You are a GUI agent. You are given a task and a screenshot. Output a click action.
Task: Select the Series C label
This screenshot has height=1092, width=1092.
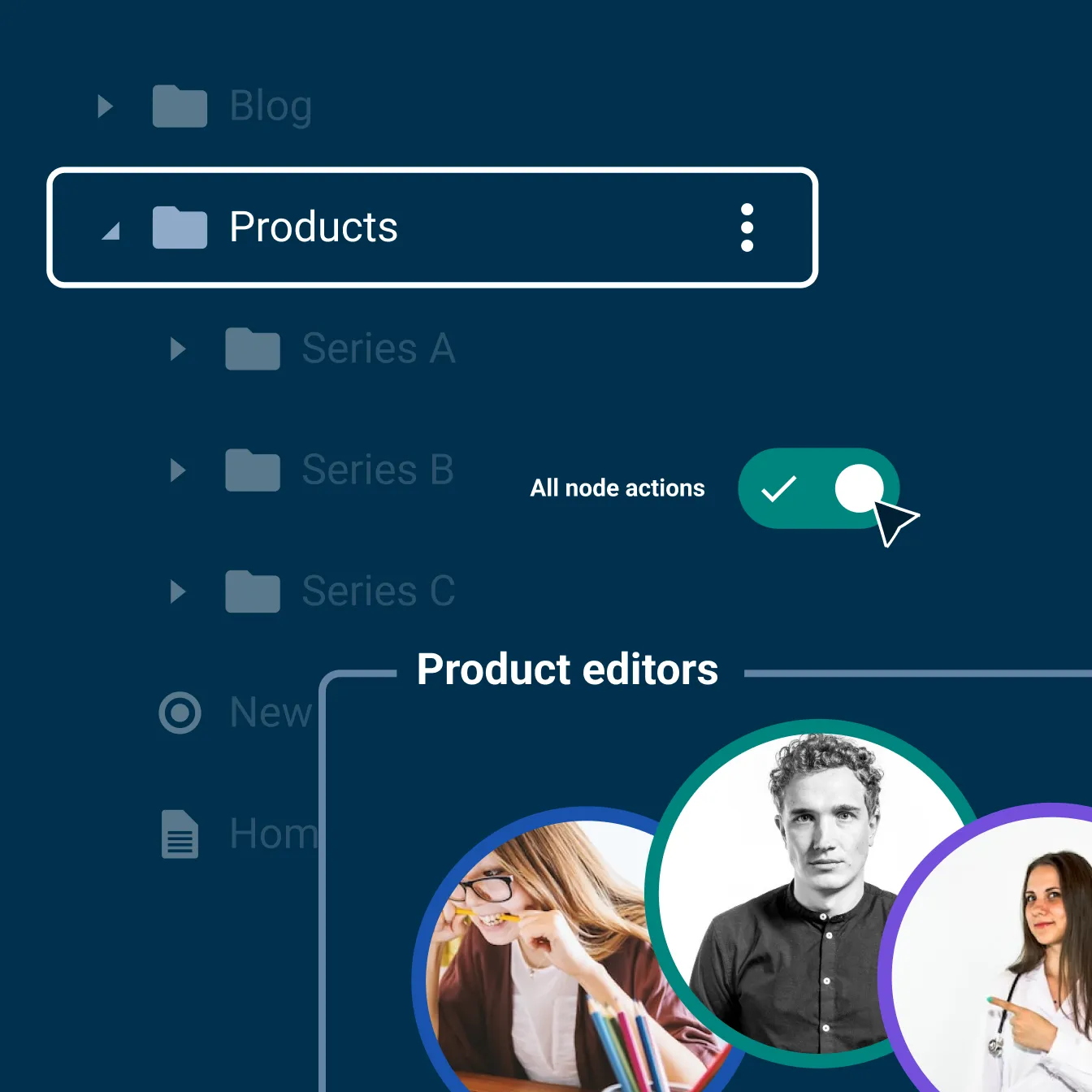[379, 591]
